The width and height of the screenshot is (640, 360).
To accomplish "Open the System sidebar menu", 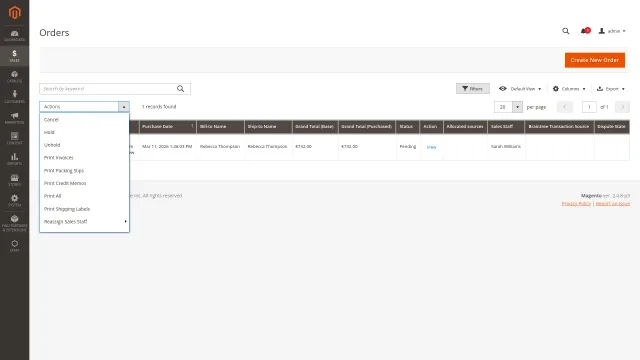I will 15,200.
